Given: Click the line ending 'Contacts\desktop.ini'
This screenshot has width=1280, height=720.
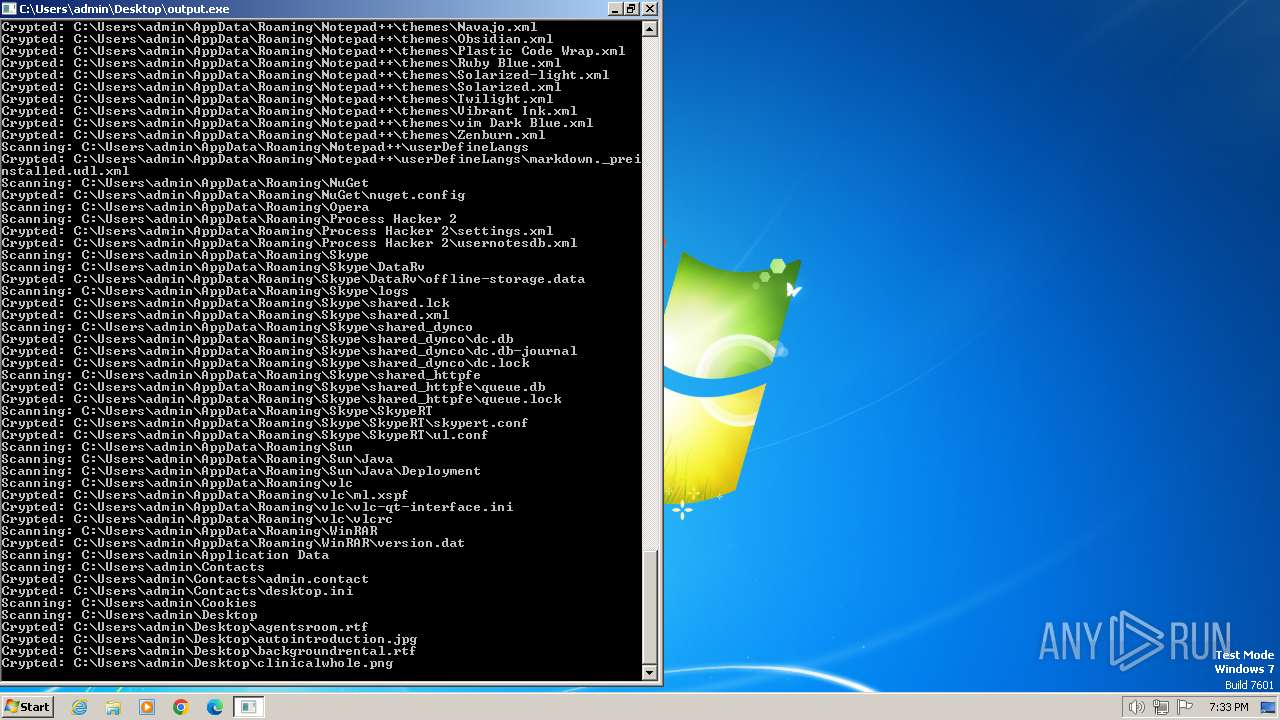Looking at the screenshot, I should [177, 591].
